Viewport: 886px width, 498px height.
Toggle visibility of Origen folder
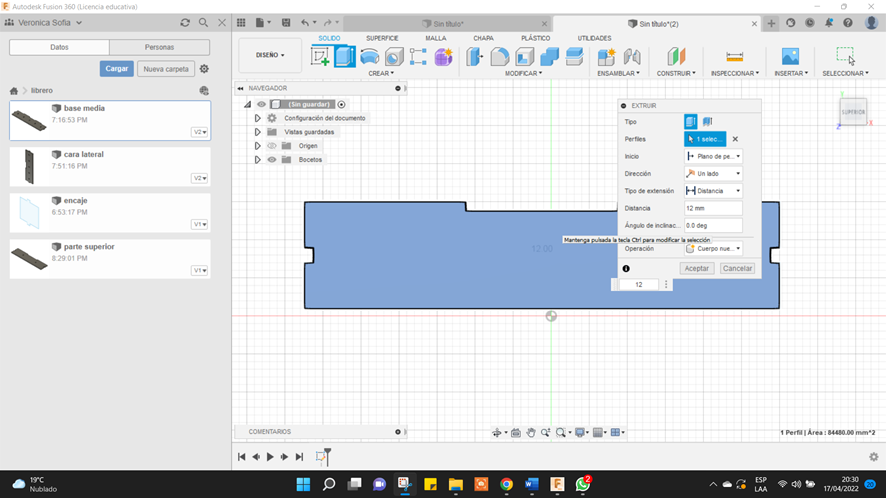click(271, 146)
